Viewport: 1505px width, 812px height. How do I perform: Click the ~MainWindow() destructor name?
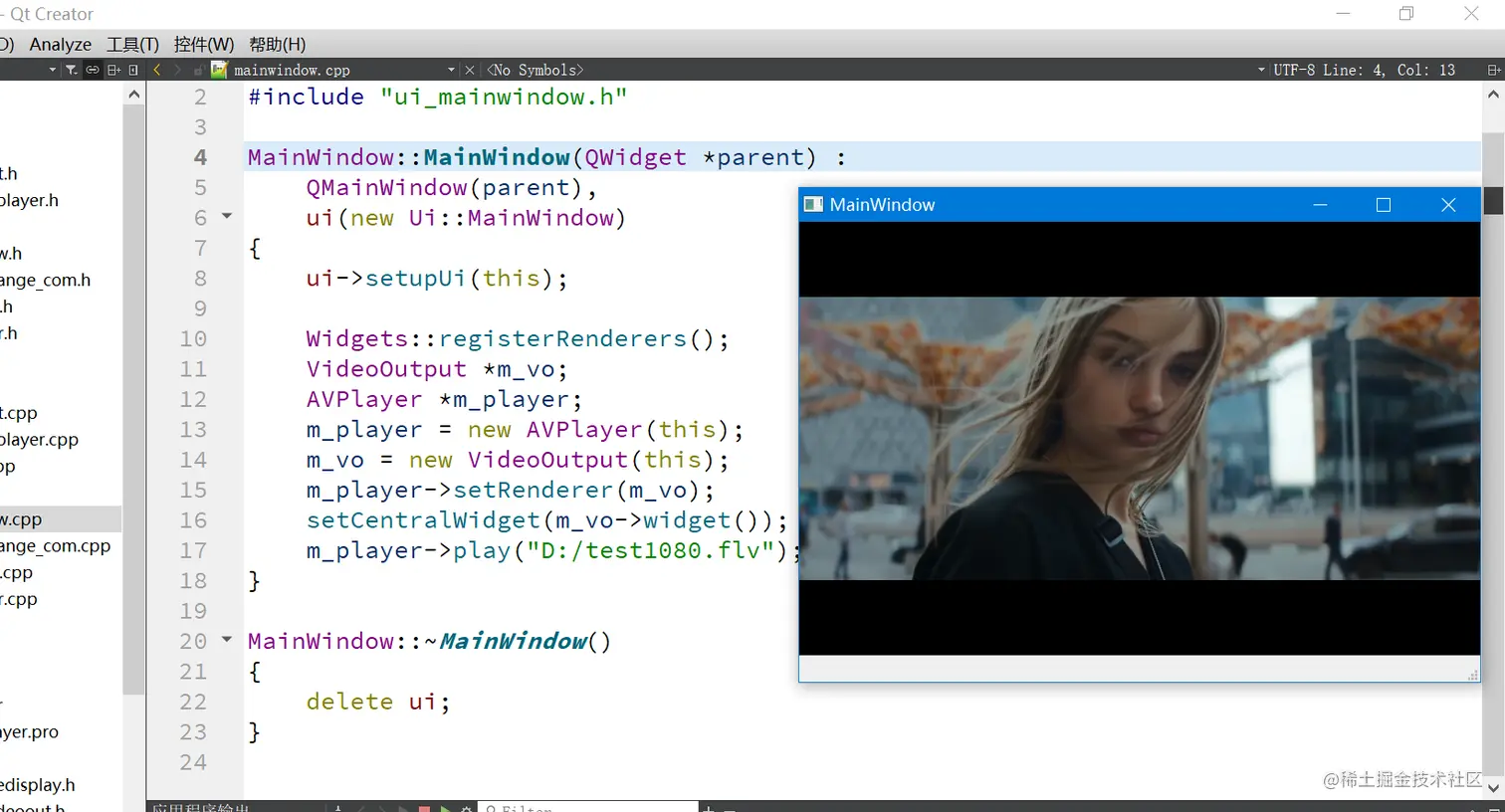click(x=518, y=641)
